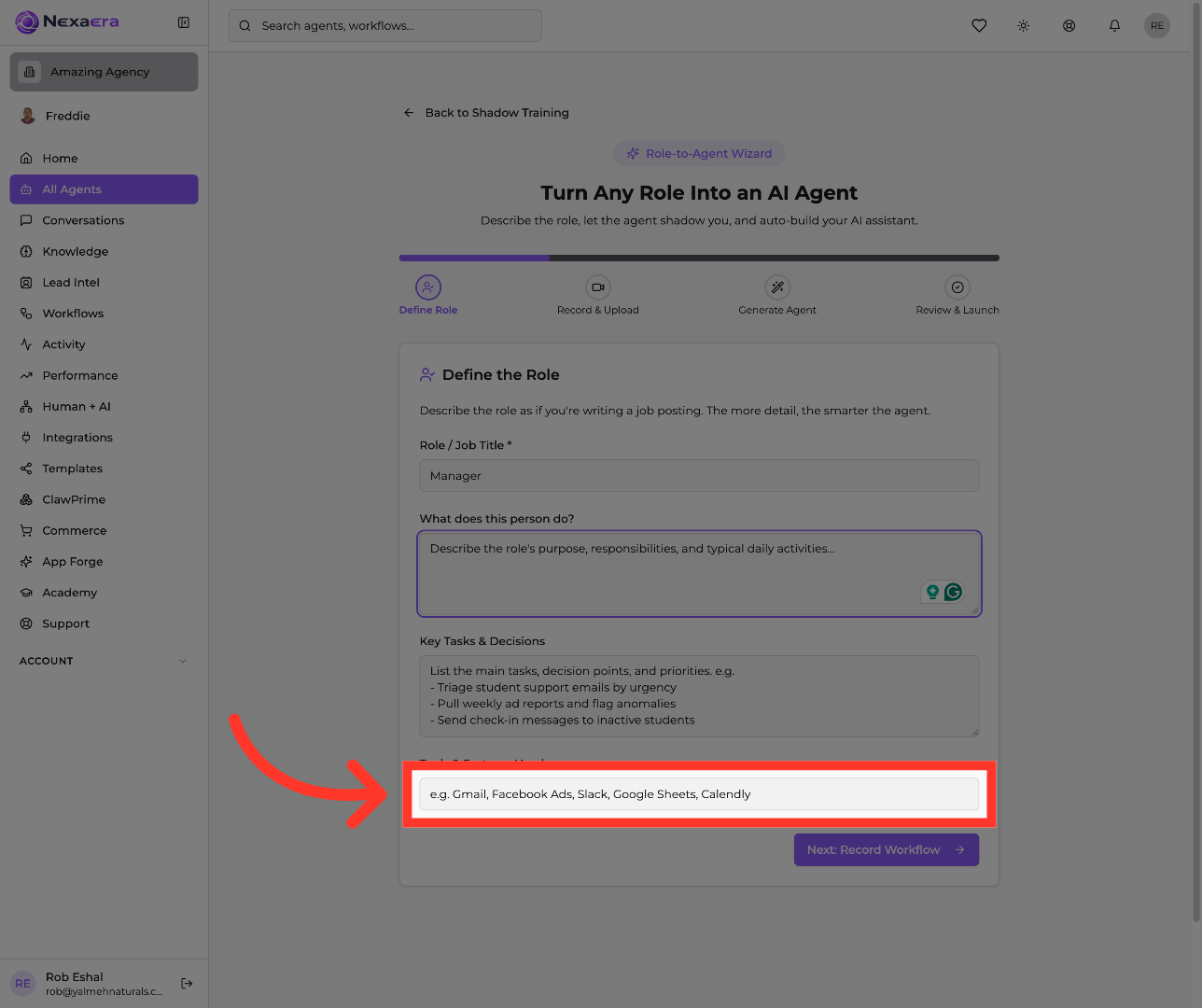Open Human + AI in sidebar
Viewport: 1202px width, 1008px height.
pyautogui.click(x=105, y=407)
